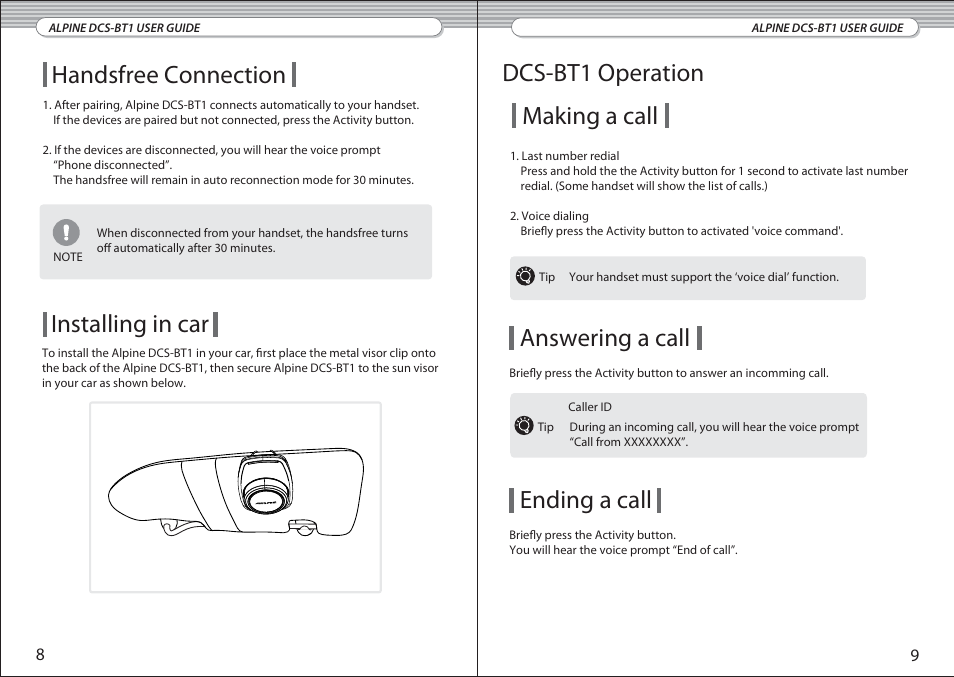Click the 'Handsfree Connection' heading
954x677 pixels.
169,75
